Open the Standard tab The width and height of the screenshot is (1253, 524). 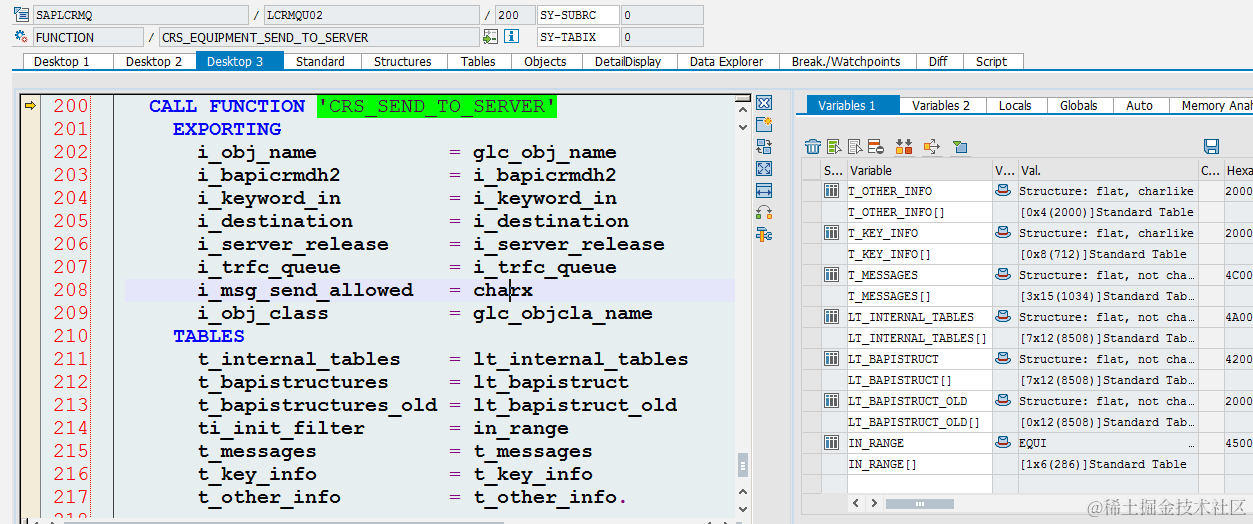pyautogui.click(x=320, y=61)
